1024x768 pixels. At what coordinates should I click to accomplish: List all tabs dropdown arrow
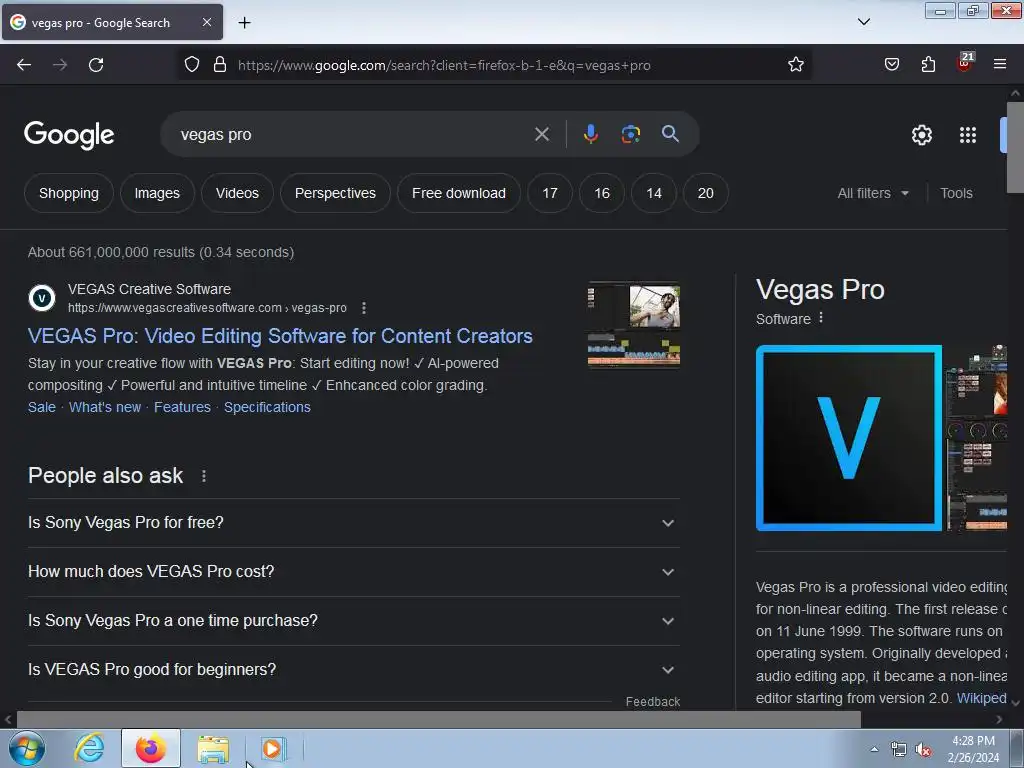(x=863, y=22)
